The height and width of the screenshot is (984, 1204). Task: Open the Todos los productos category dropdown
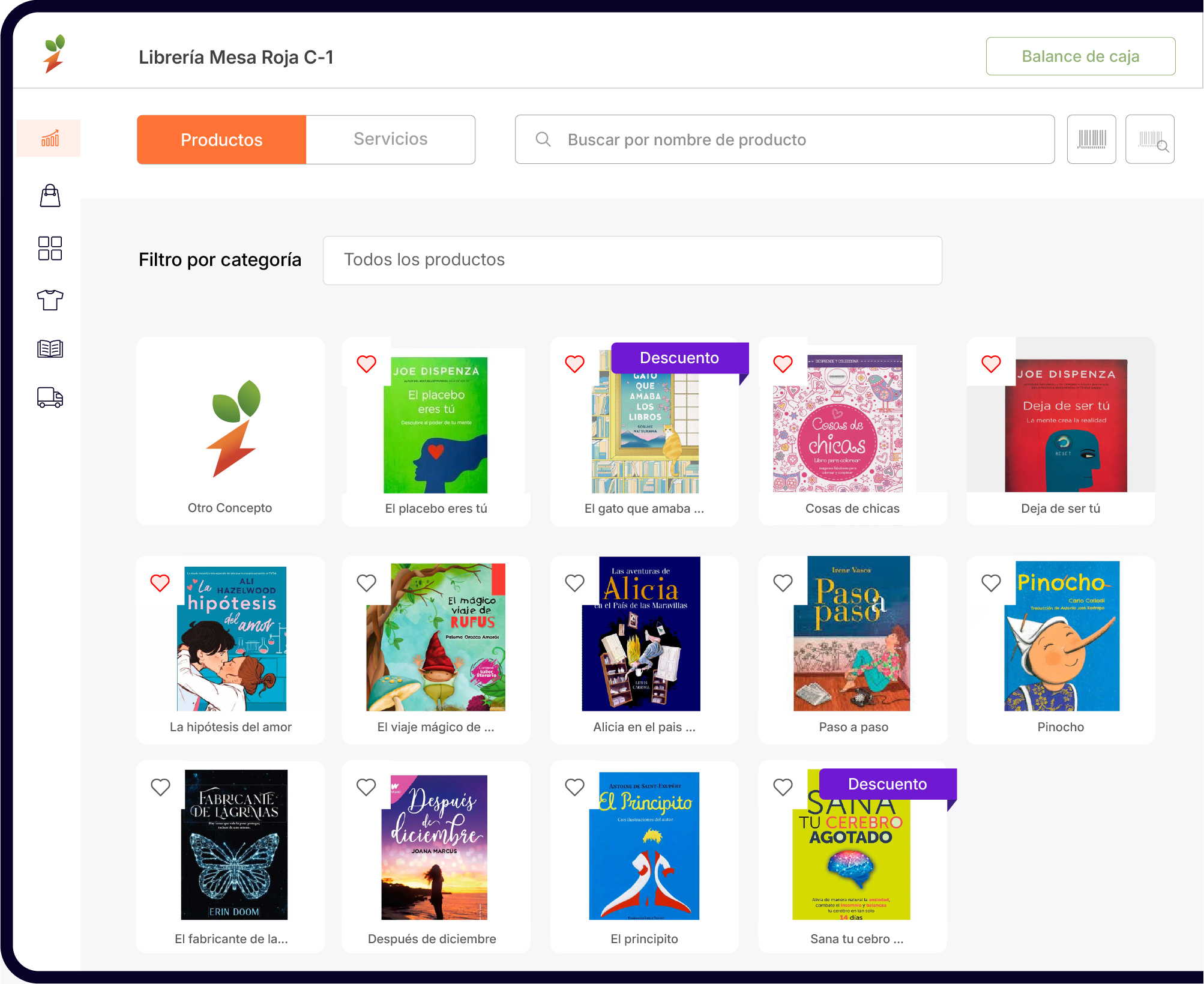coord(632,260)
